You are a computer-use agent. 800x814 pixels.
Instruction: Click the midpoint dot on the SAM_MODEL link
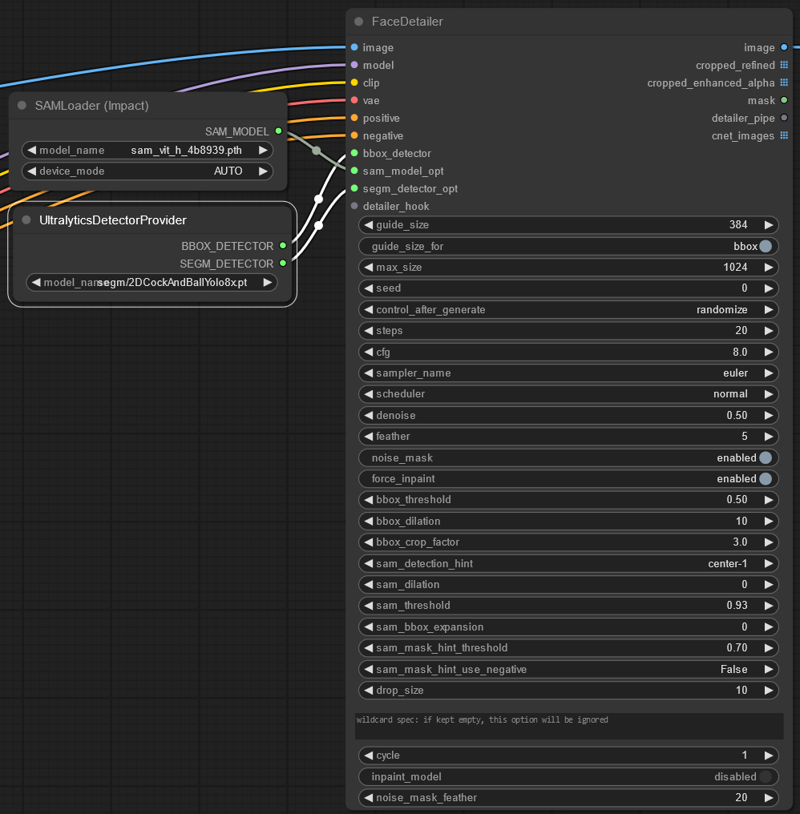(316, 151)
